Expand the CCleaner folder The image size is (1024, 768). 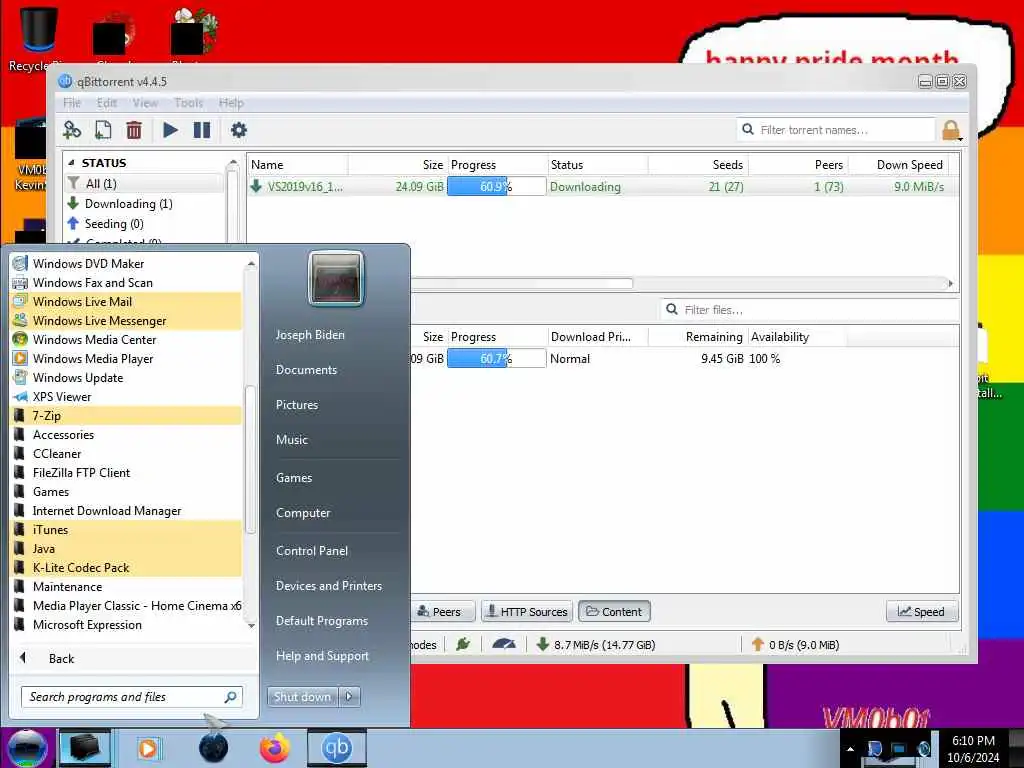point(127,454)
